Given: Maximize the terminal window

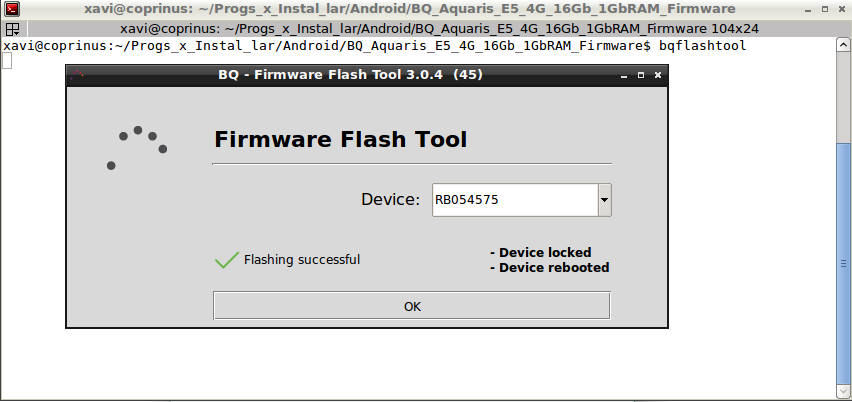Looking at the screenshot, I should [x=823, y=9].
